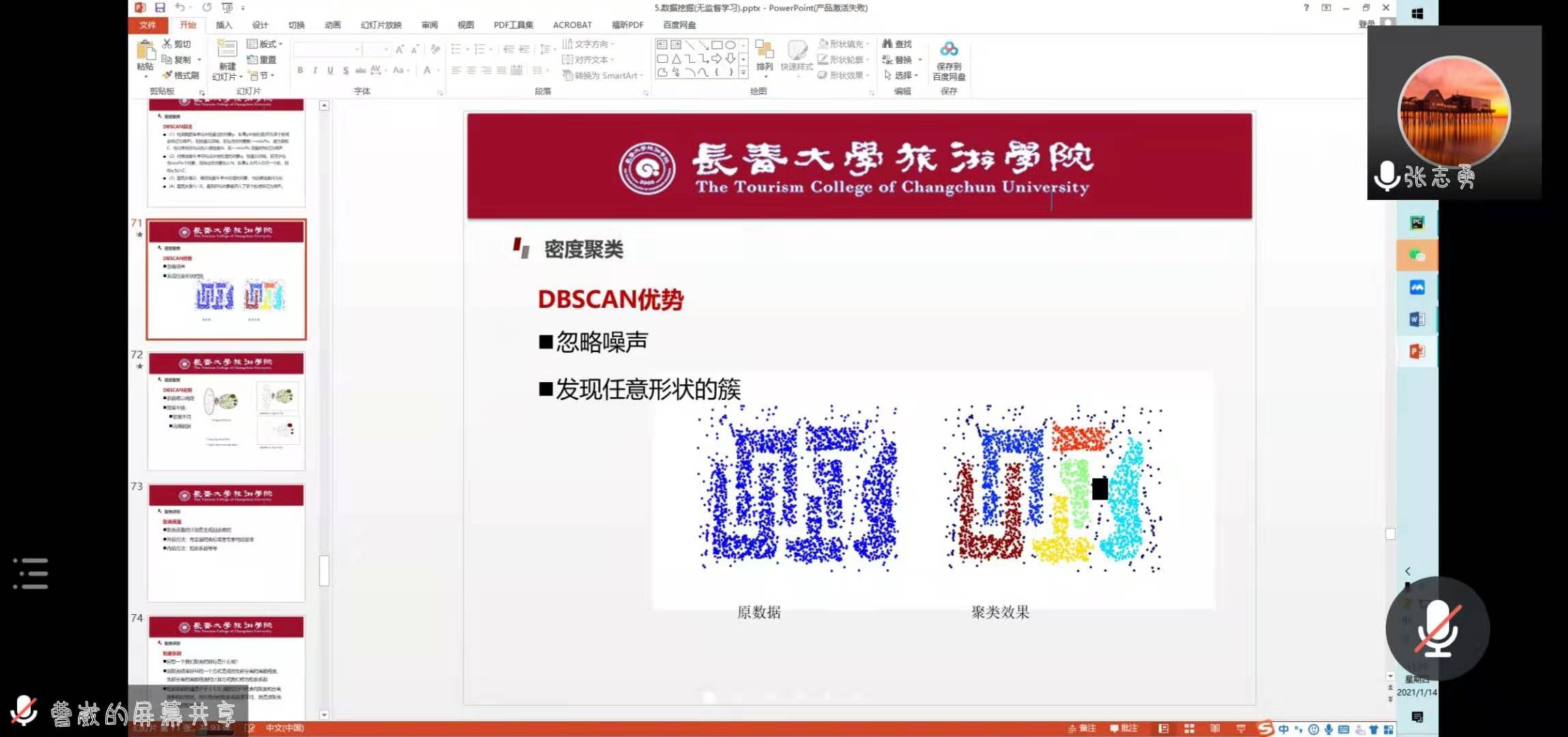This screenshot has width=1568, height=737.
Task: Open Word from the Windows taskbar
Action: tap(1417, 319)
